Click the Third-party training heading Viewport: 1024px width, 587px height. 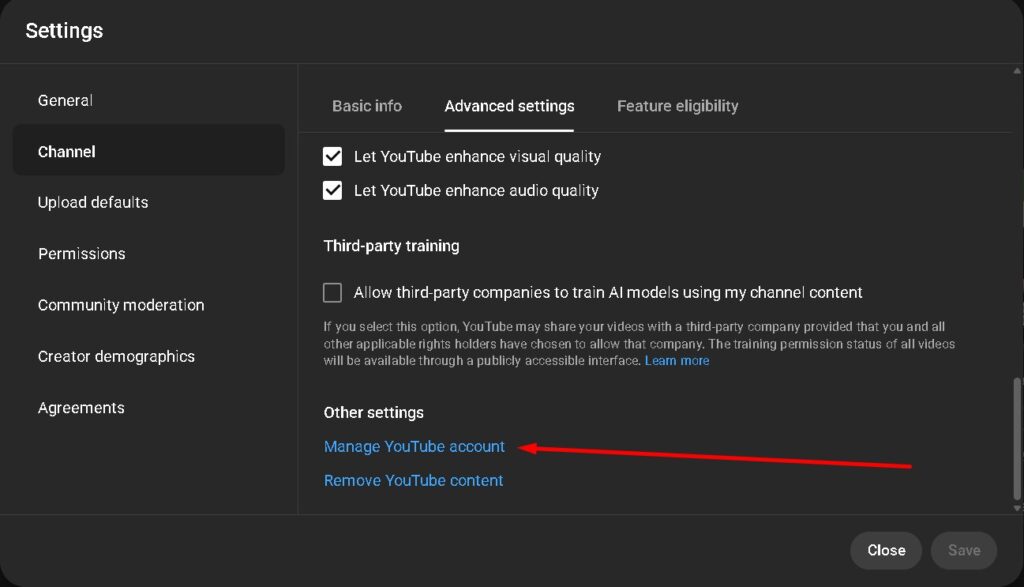point(391,246)
